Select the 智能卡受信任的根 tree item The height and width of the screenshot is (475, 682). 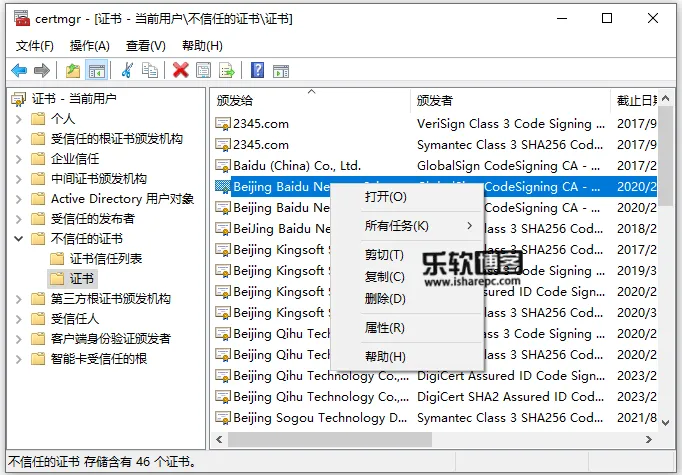98,359
